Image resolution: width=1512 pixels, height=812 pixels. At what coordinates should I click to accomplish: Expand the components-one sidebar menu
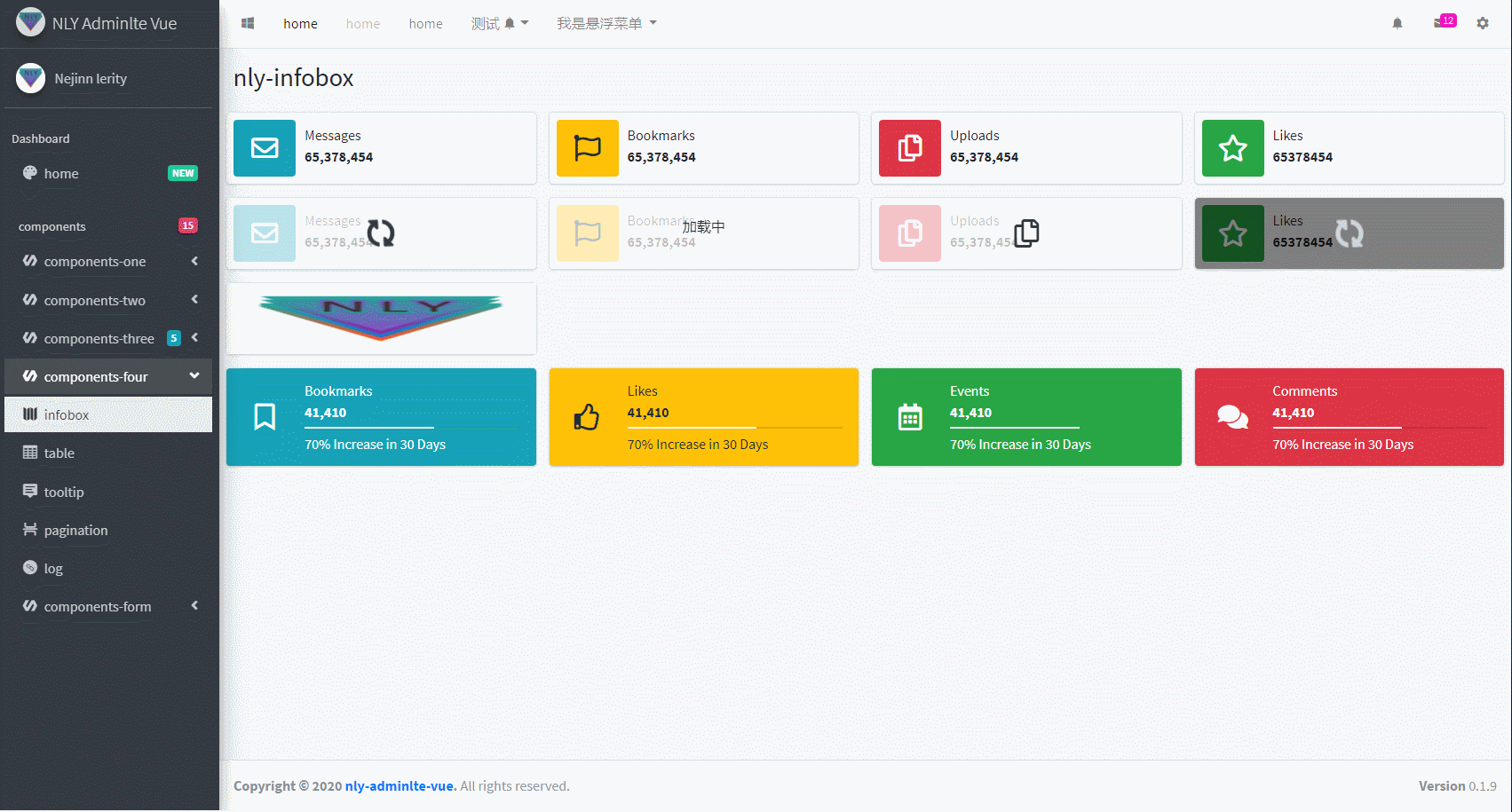pos(108,262)
